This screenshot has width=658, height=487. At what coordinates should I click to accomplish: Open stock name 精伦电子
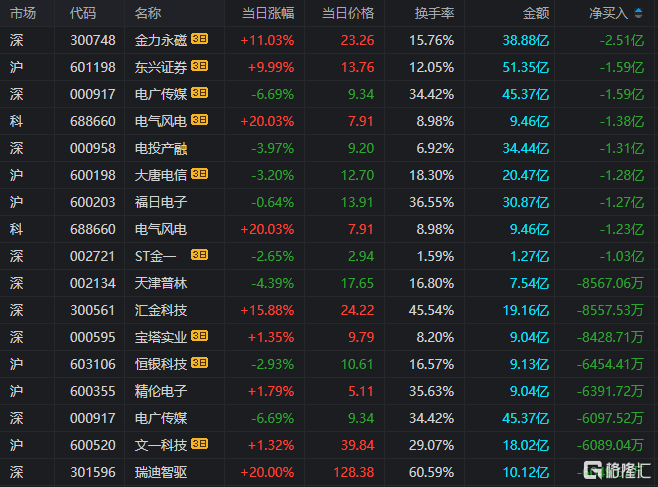pos(161,391)
